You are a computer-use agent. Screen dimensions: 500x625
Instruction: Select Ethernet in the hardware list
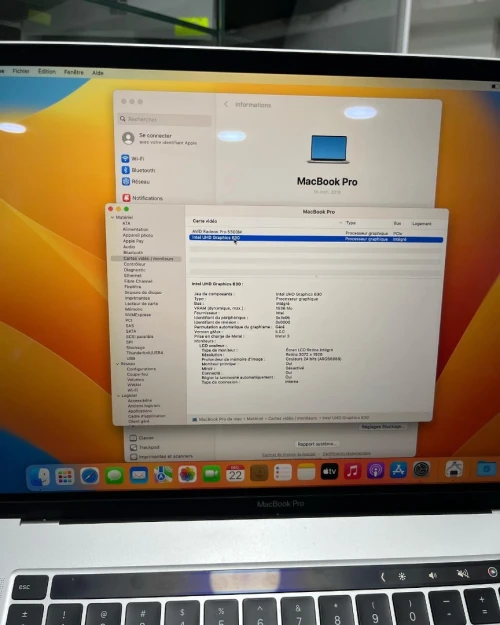tap(132, 275)
